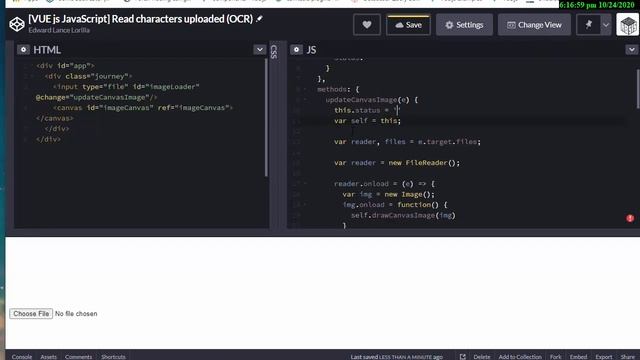Open user avatar menu

click(628, 25)
